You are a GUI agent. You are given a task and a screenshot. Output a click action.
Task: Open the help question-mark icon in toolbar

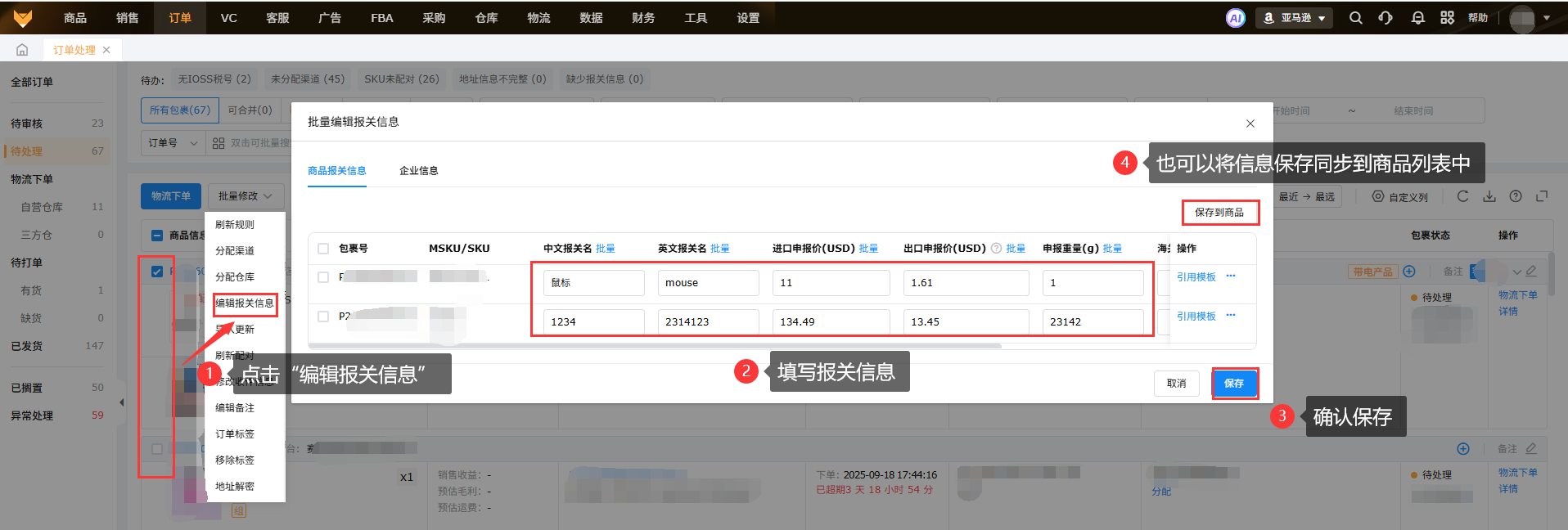tap(1516, 196)
